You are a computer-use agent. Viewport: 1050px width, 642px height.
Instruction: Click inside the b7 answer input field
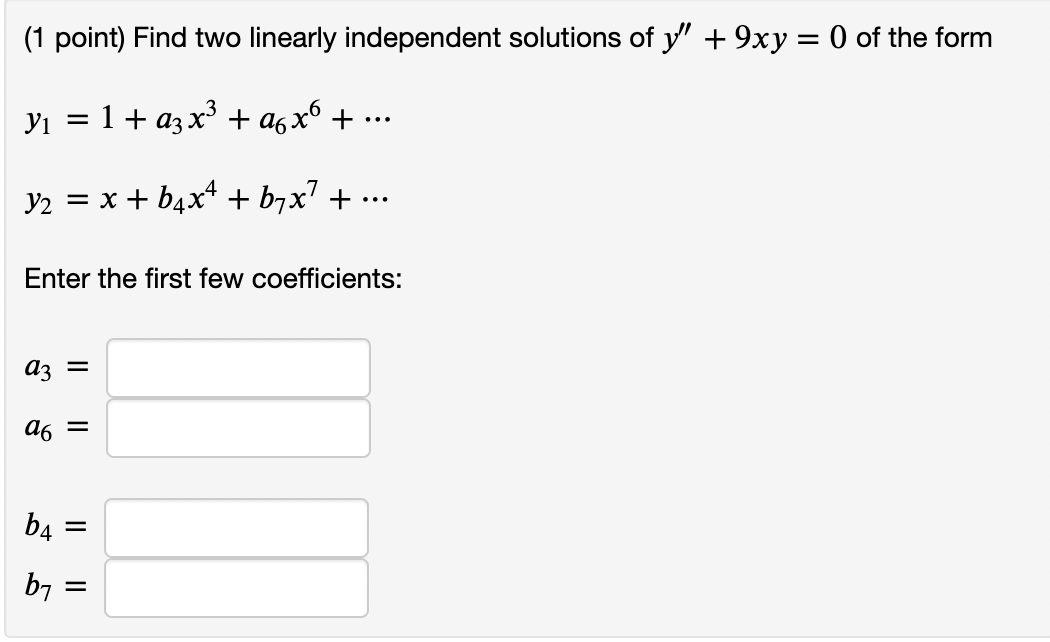coord(237,588)
